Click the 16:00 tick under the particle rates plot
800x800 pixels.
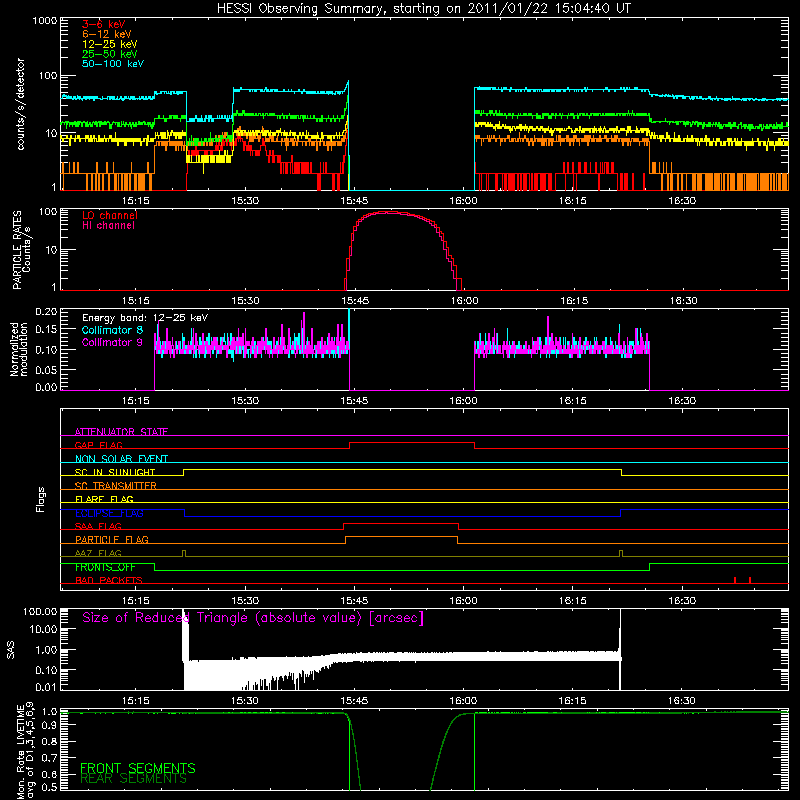coord(464,301)
